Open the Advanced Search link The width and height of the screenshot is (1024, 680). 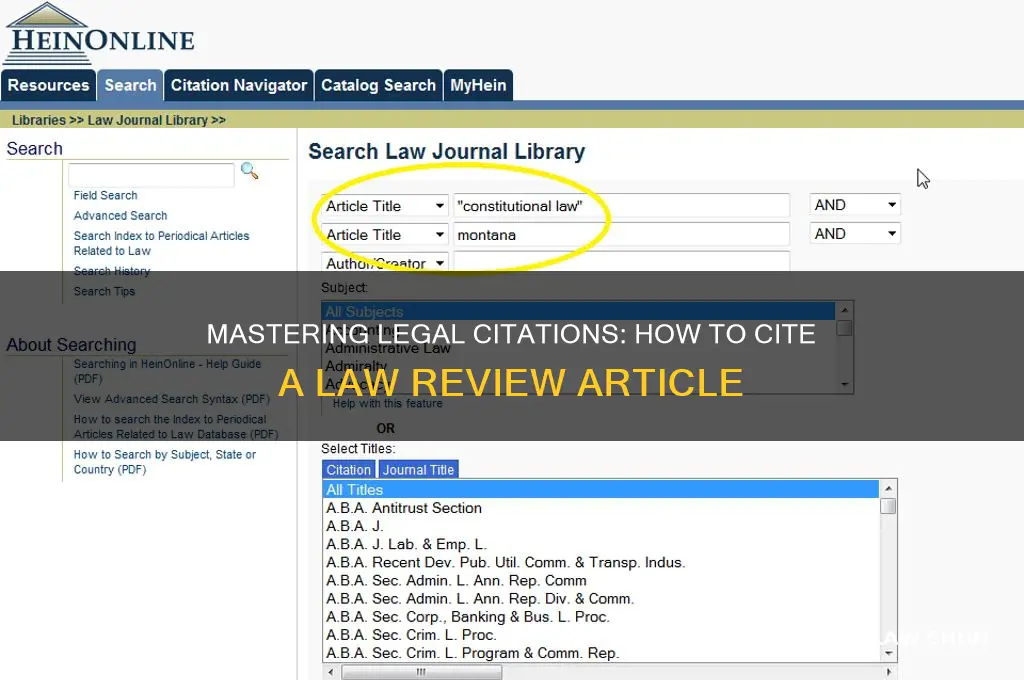120,216
